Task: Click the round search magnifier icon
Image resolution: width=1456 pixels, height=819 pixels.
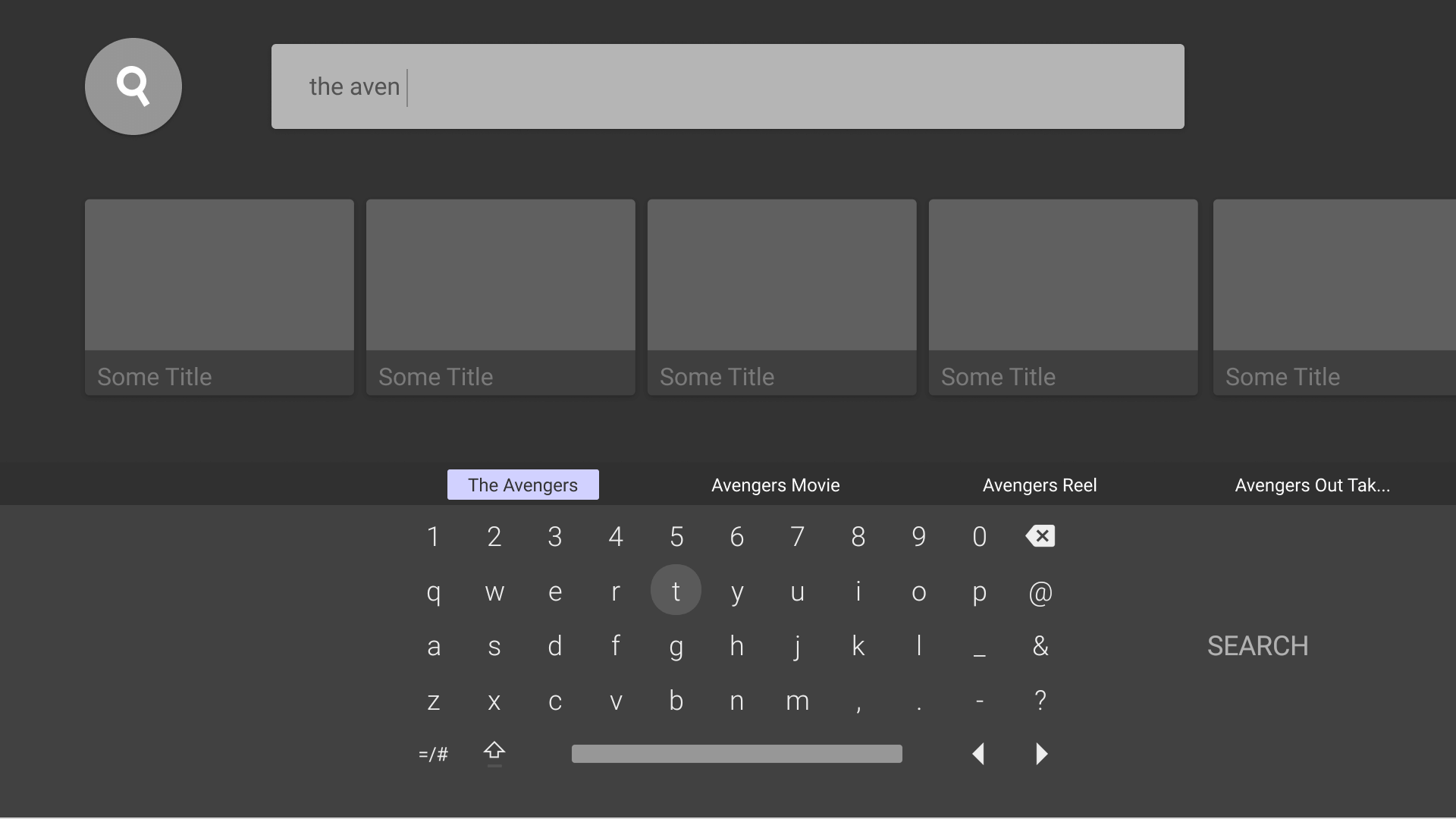Action: [133, 86]
